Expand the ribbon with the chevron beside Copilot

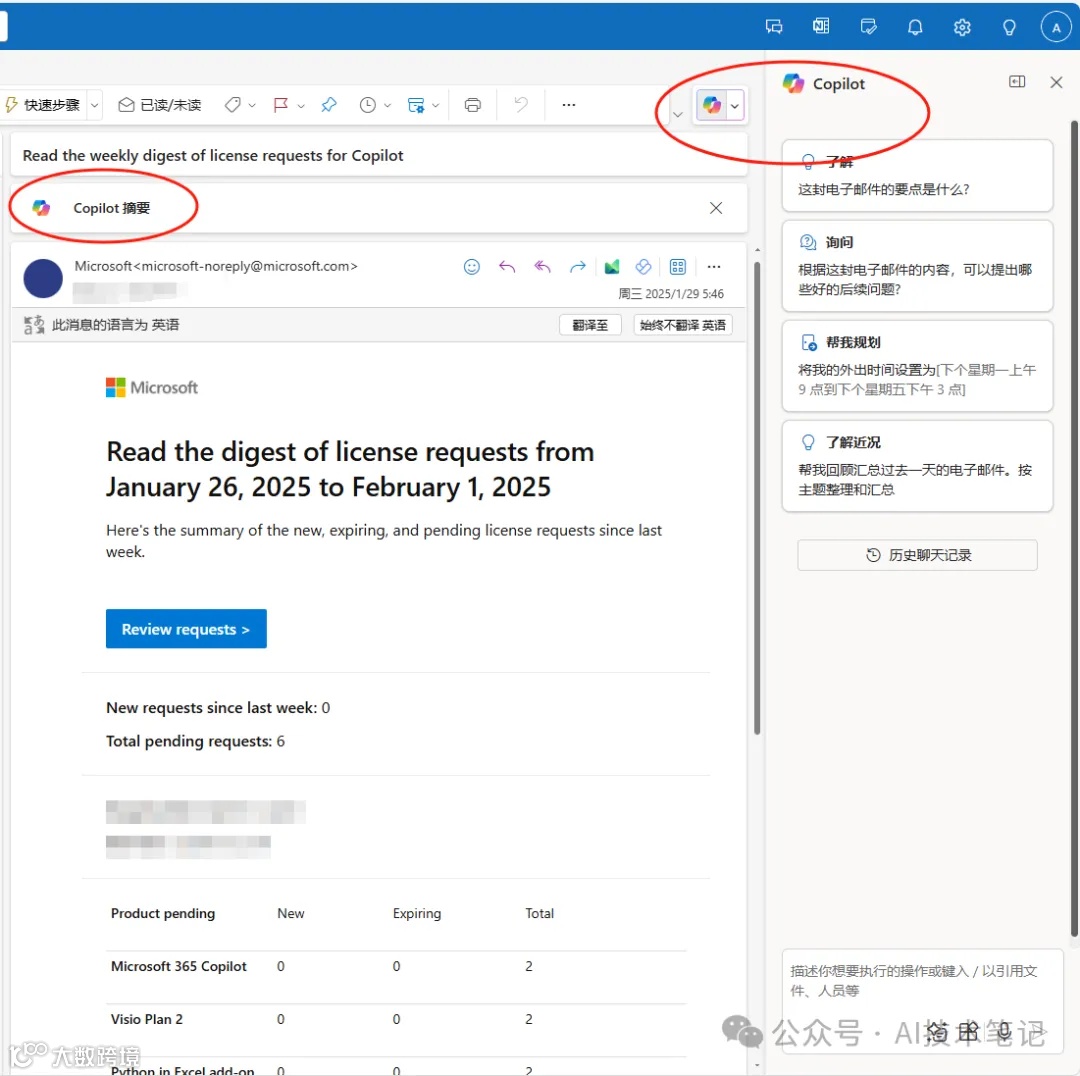pos(678,114)
